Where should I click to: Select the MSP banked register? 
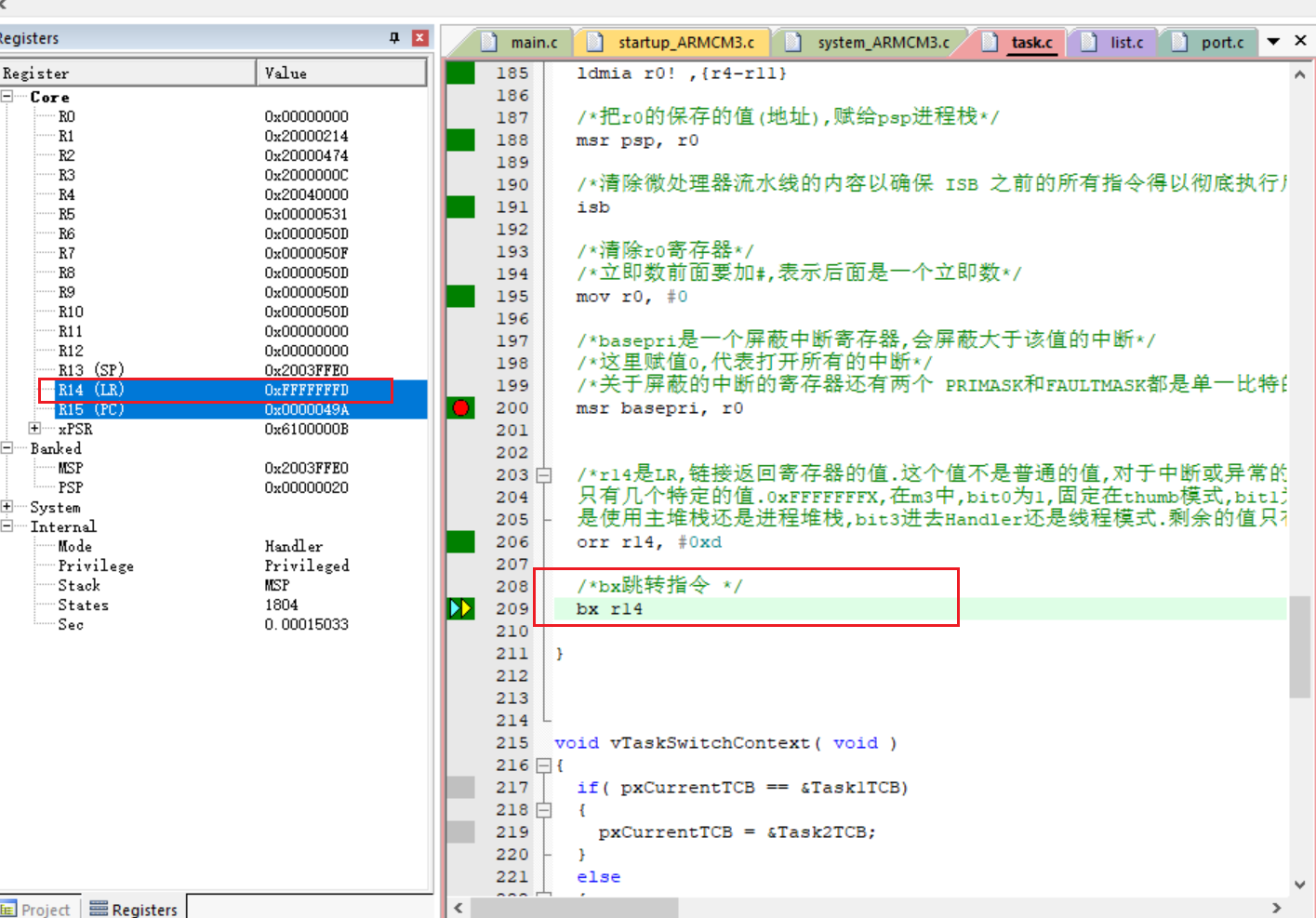[x=213, y=468]
